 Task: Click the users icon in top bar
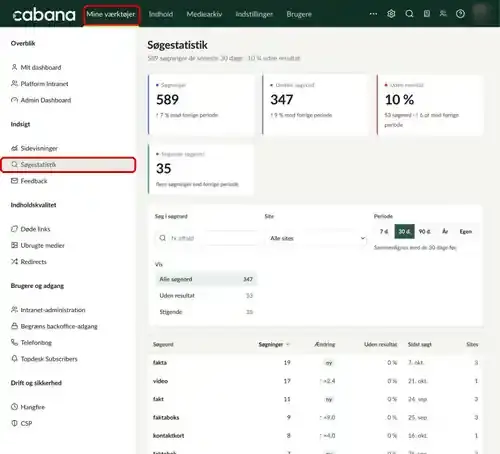pos(443,14)
